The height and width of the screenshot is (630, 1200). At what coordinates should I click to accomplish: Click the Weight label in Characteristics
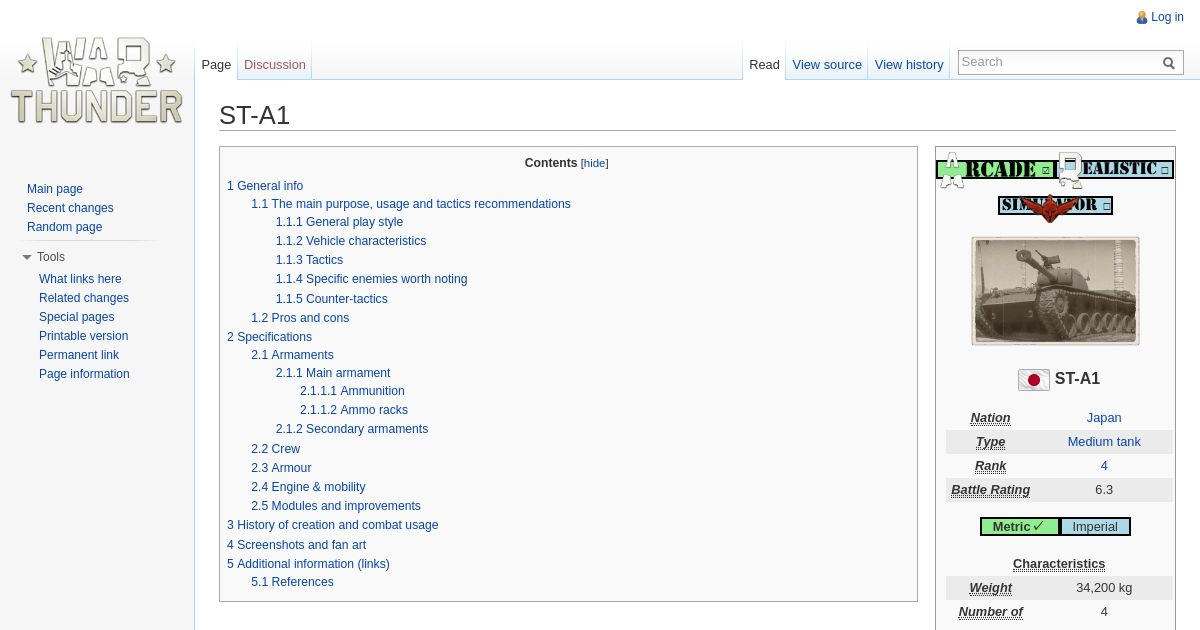[990, 588]
